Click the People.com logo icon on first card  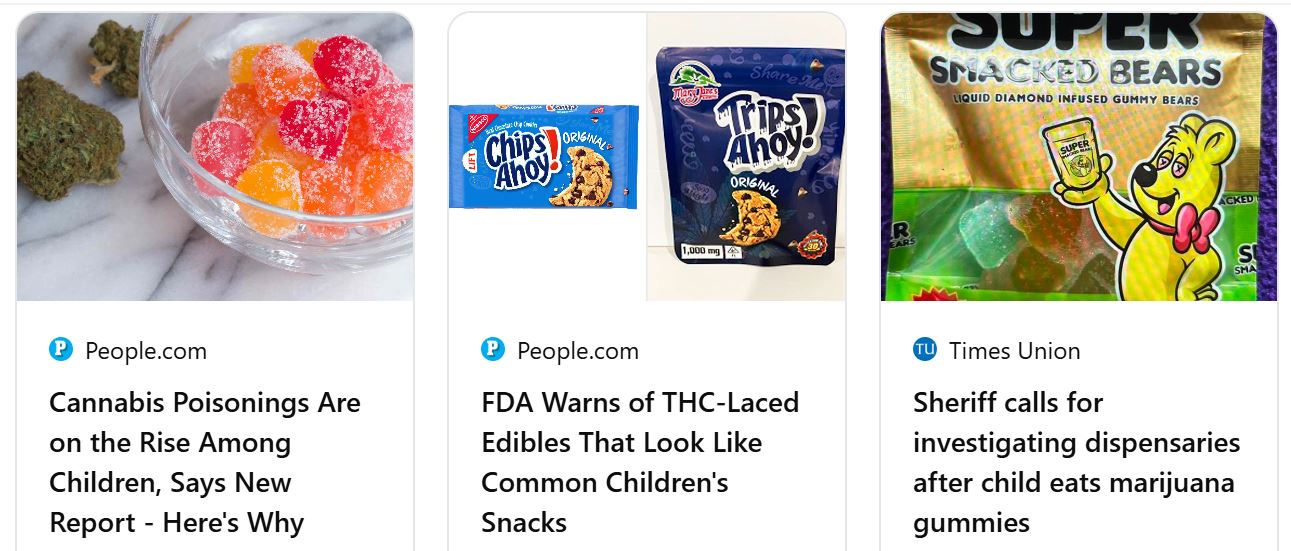click(61, 350)
